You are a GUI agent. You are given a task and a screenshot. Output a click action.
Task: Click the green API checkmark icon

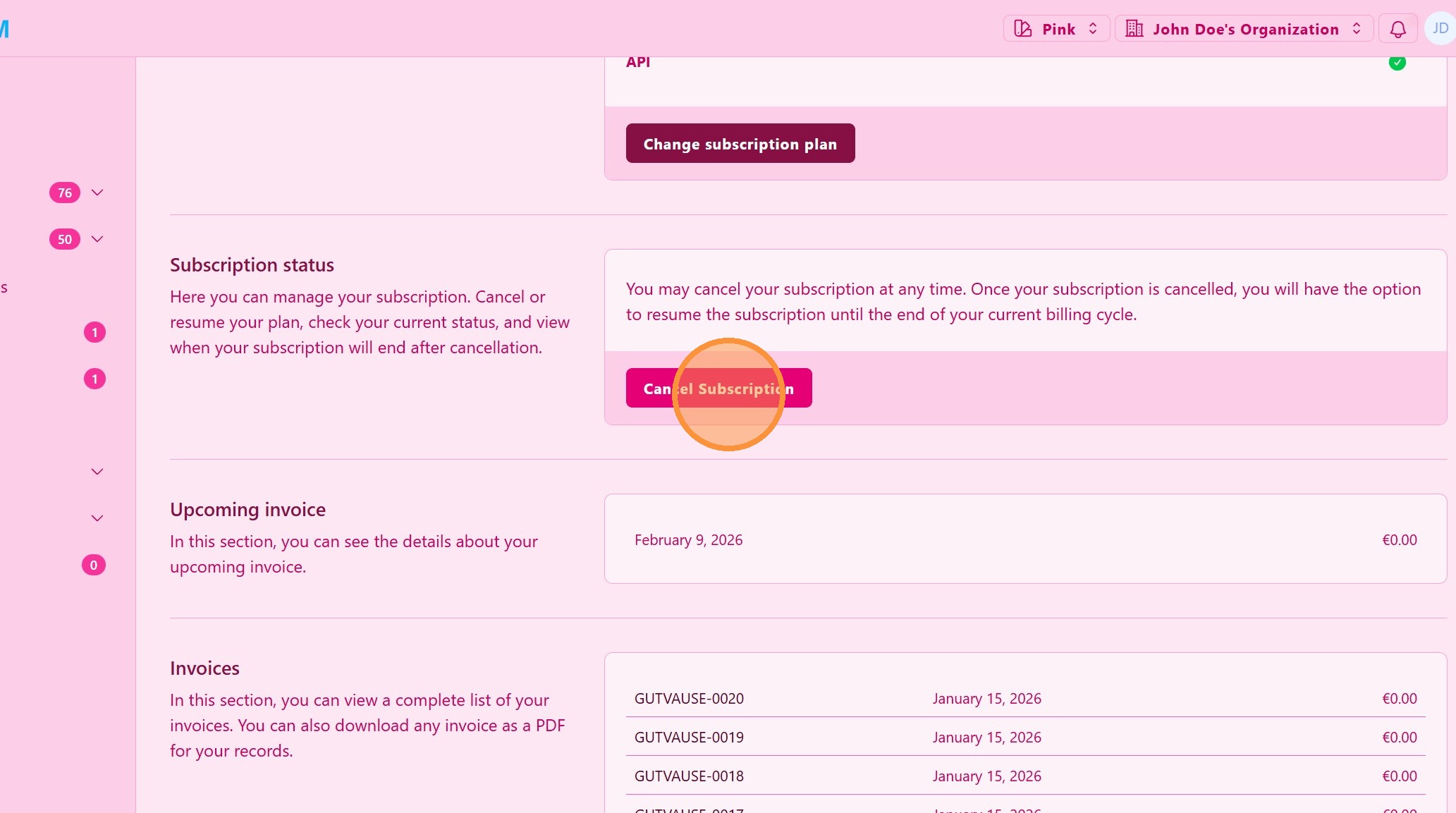point(1397,63)
